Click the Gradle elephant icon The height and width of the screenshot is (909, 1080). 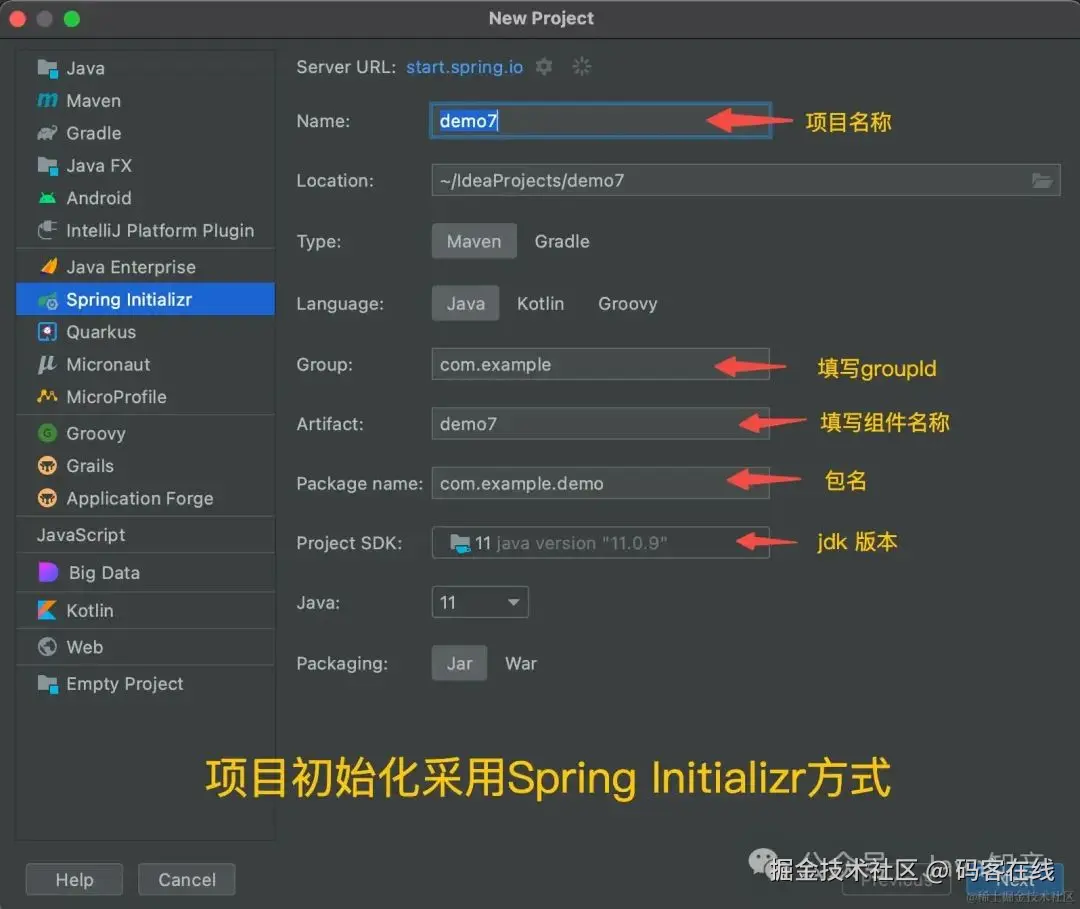pos(48,133)
